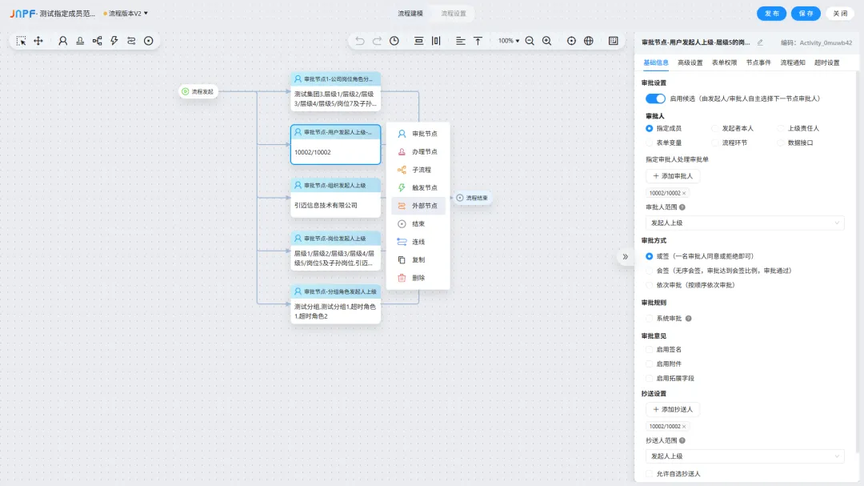
Task: Switch to 流程设置 top tab
Action: (453, 13)
